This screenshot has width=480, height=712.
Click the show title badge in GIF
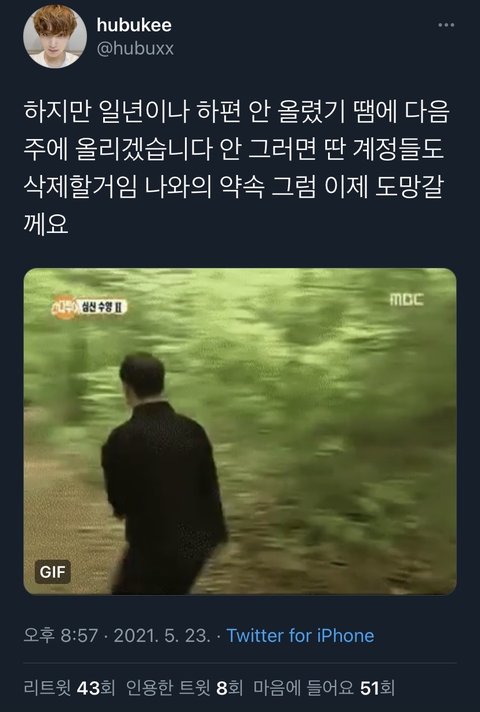point(89,307)
